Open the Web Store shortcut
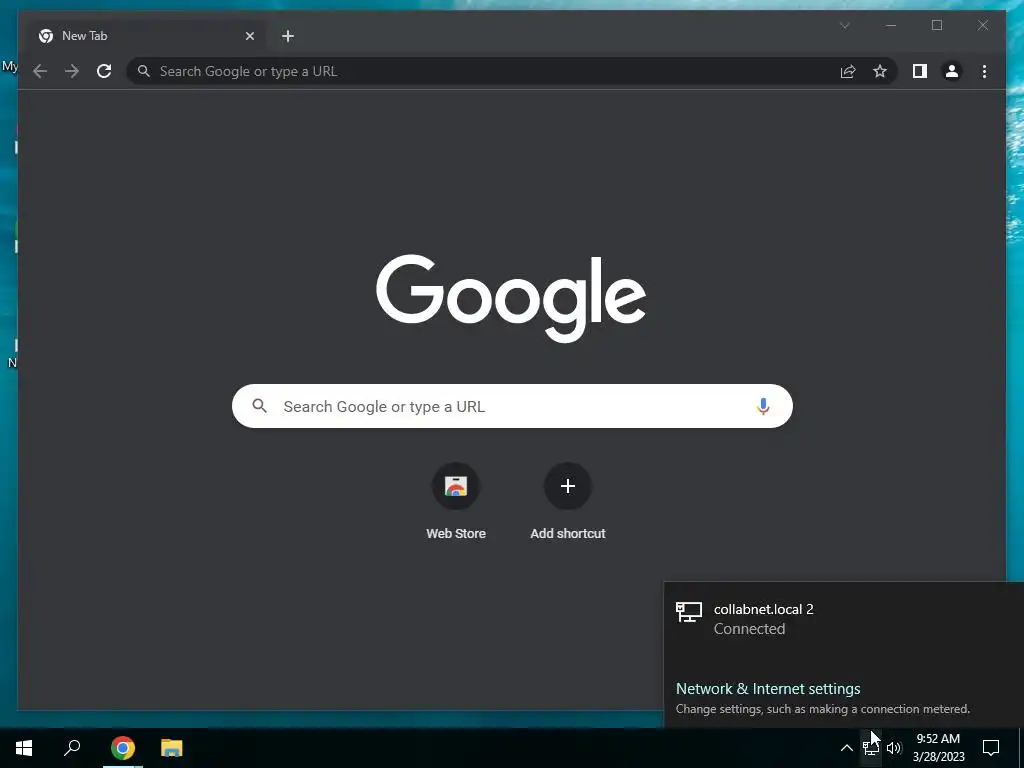Image resolution: width=1024 pixels, height=768 pixels. tap(456, 502)
